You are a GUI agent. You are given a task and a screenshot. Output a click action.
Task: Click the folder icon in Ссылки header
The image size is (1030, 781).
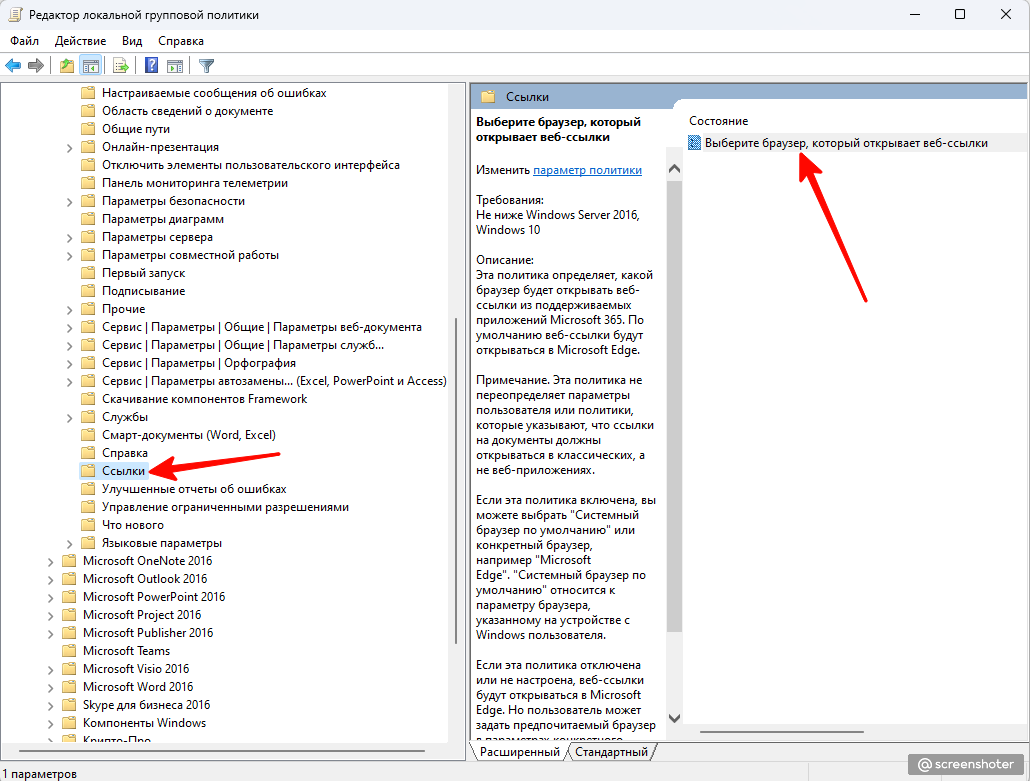pos(487,97)
